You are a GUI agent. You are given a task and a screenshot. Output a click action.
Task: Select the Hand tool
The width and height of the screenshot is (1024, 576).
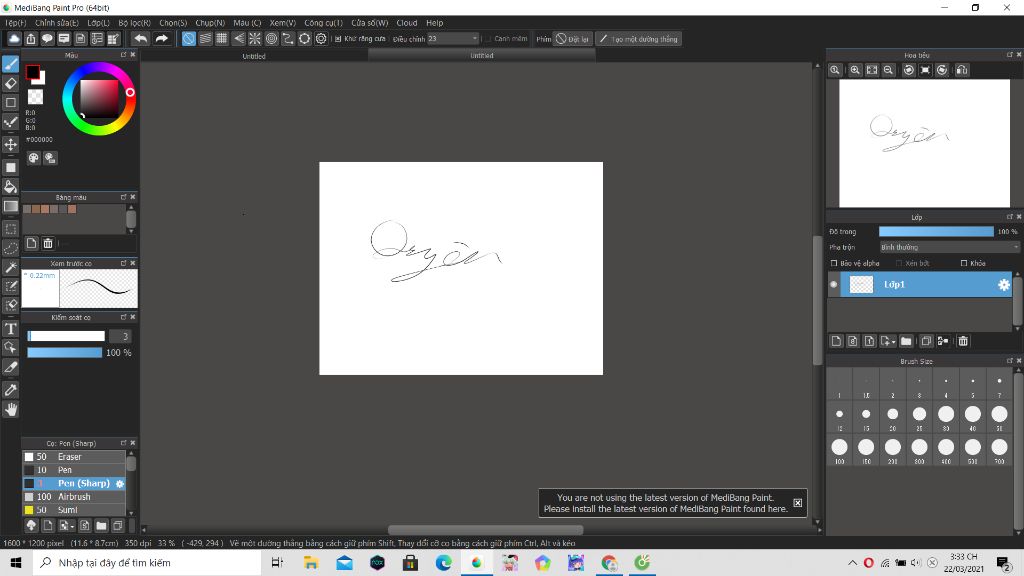10,409
